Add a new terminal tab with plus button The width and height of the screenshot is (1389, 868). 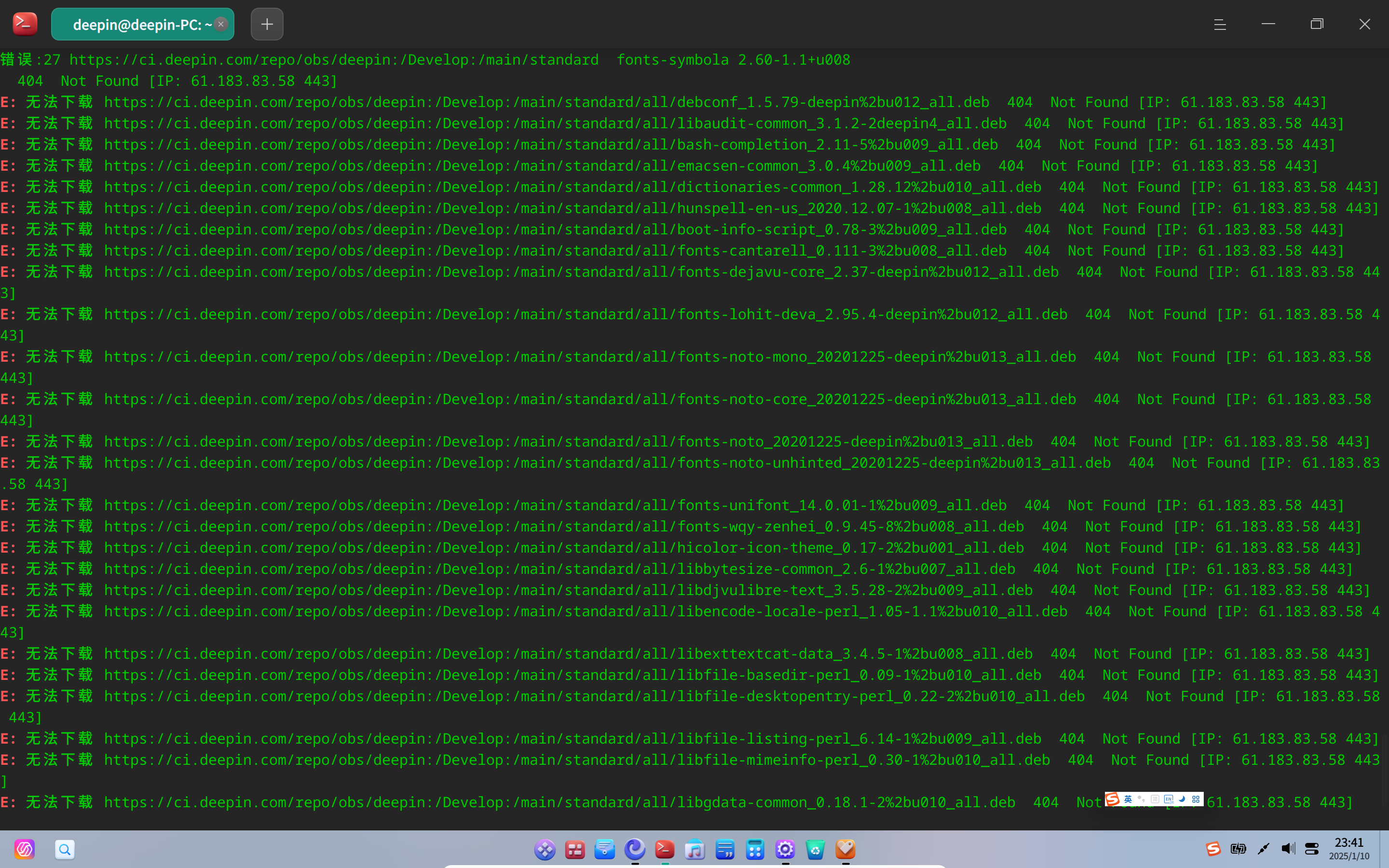(267, 24)
